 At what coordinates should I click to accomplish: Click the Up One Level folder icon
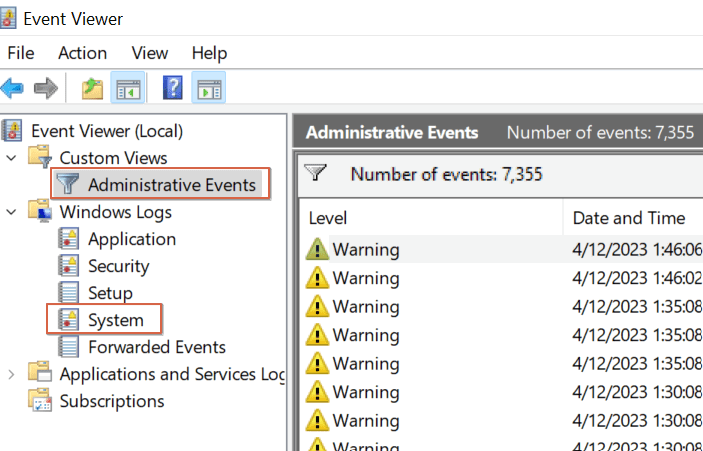(92, 88)
